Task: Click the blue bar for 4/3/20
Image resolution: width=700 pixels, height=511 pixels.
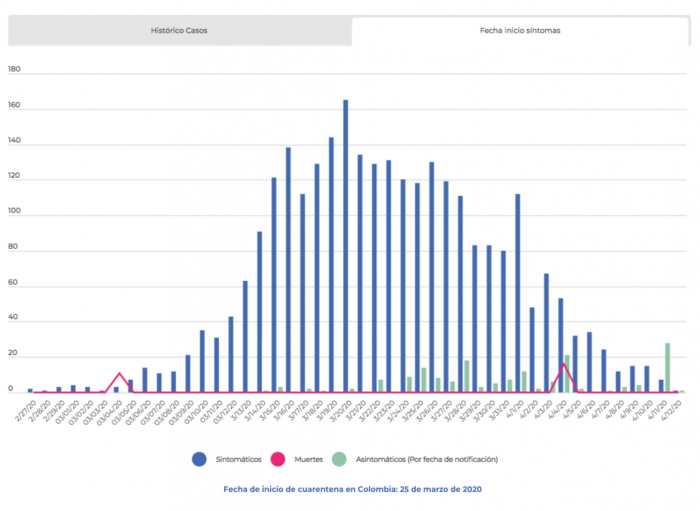Action: coord(546,332)
